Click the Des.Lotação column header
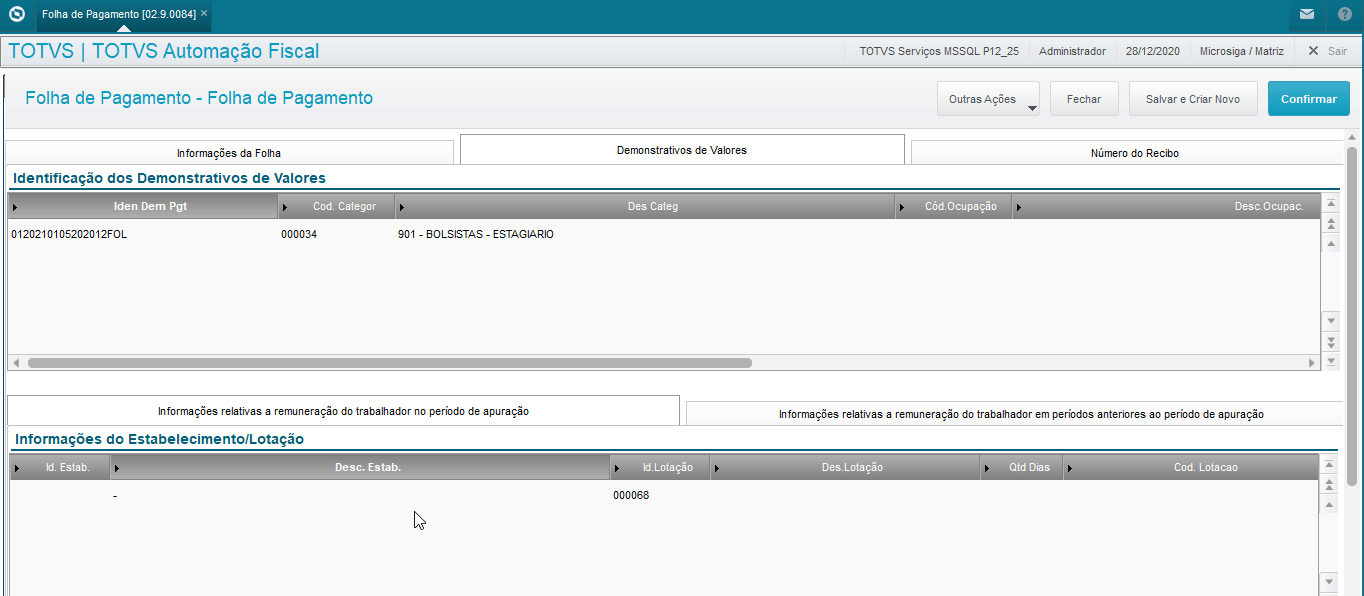The height and width of the screenshot is (596, 1364). [845, 467]
